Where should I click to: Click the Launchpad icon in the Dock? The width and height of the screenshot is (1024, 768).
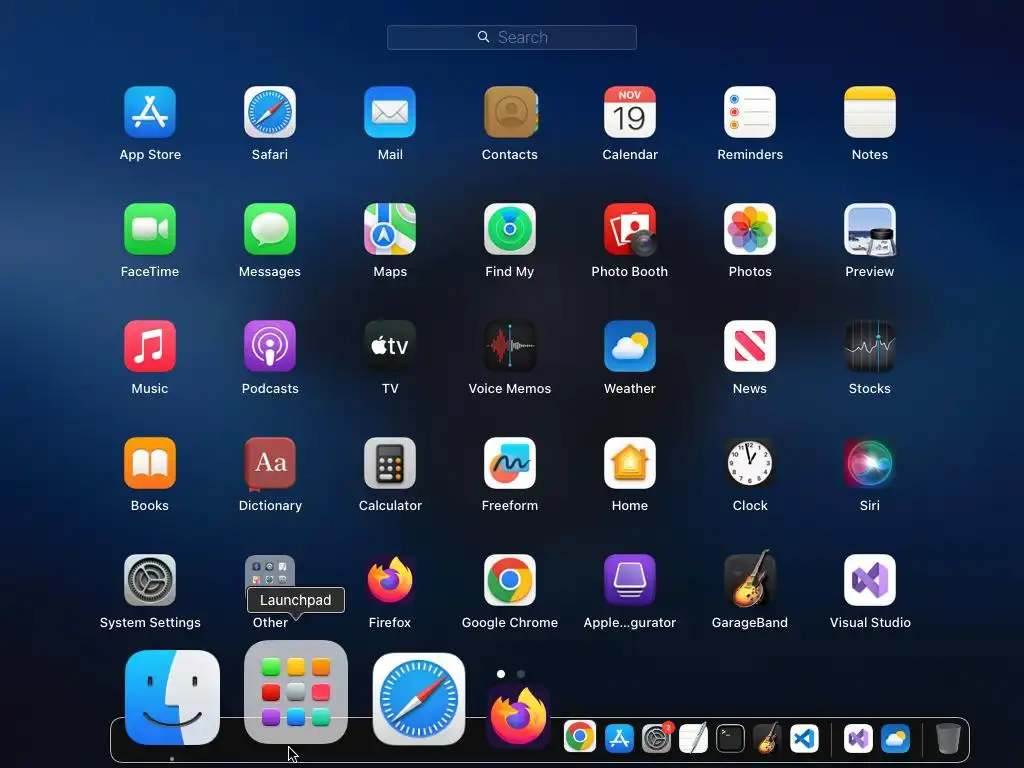tap(296, 692)
